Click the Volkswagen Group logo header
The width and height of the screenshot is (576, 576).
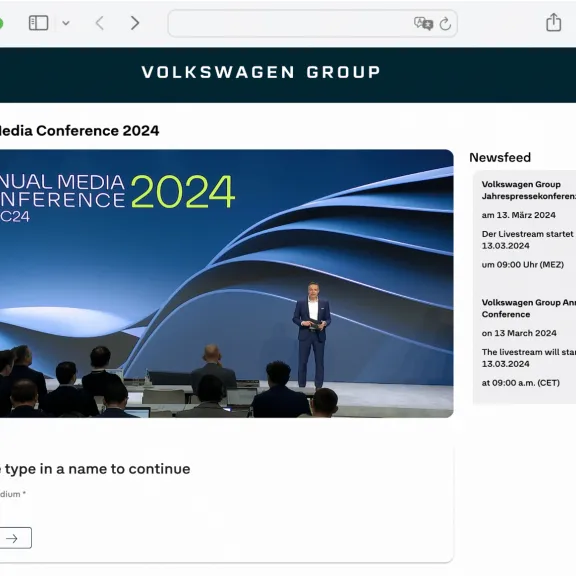(x=261, y=72)
